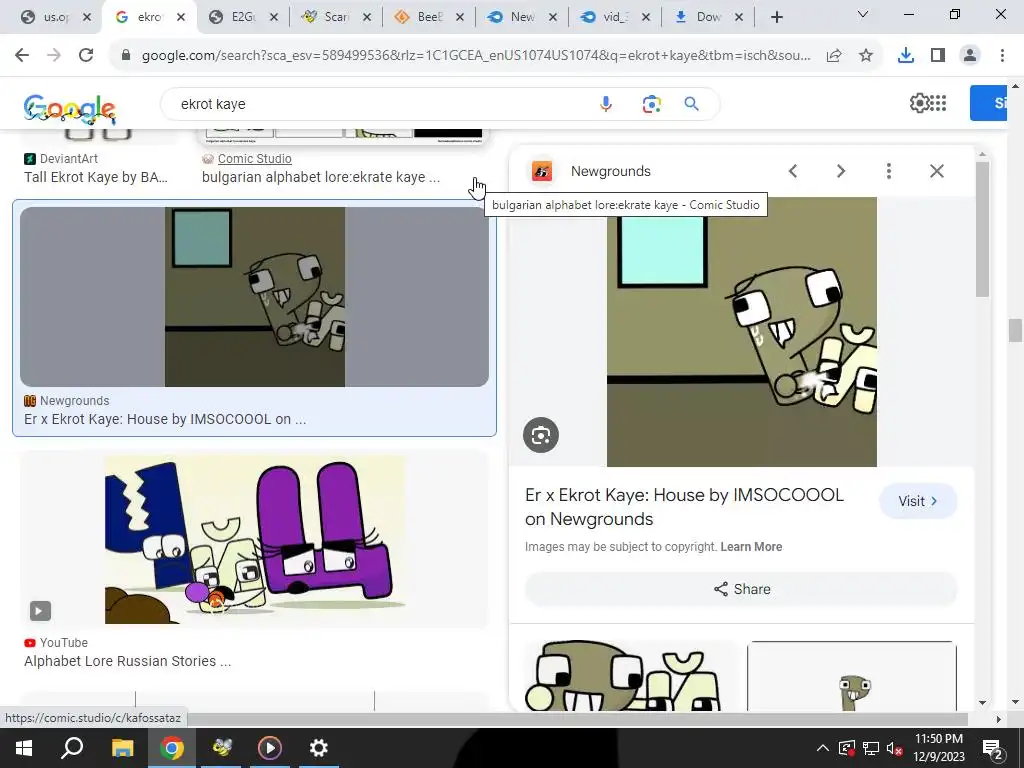The image size is (1024, 768).
Task: Click the Visit button for Newgrounds image
Action: tap(918, 501)
